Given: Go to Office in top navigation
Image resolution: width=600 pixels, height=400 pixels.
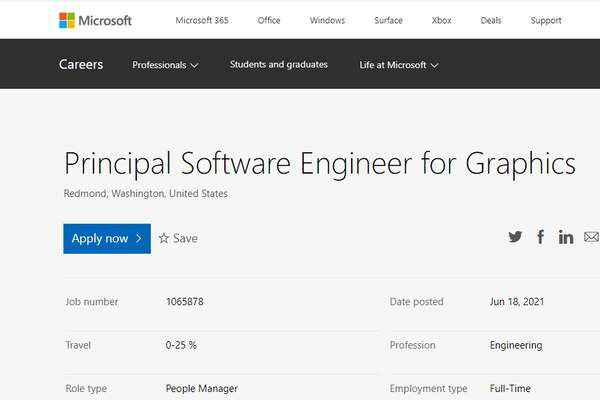Looking at the screenshot, I should (x=269, y=20).
